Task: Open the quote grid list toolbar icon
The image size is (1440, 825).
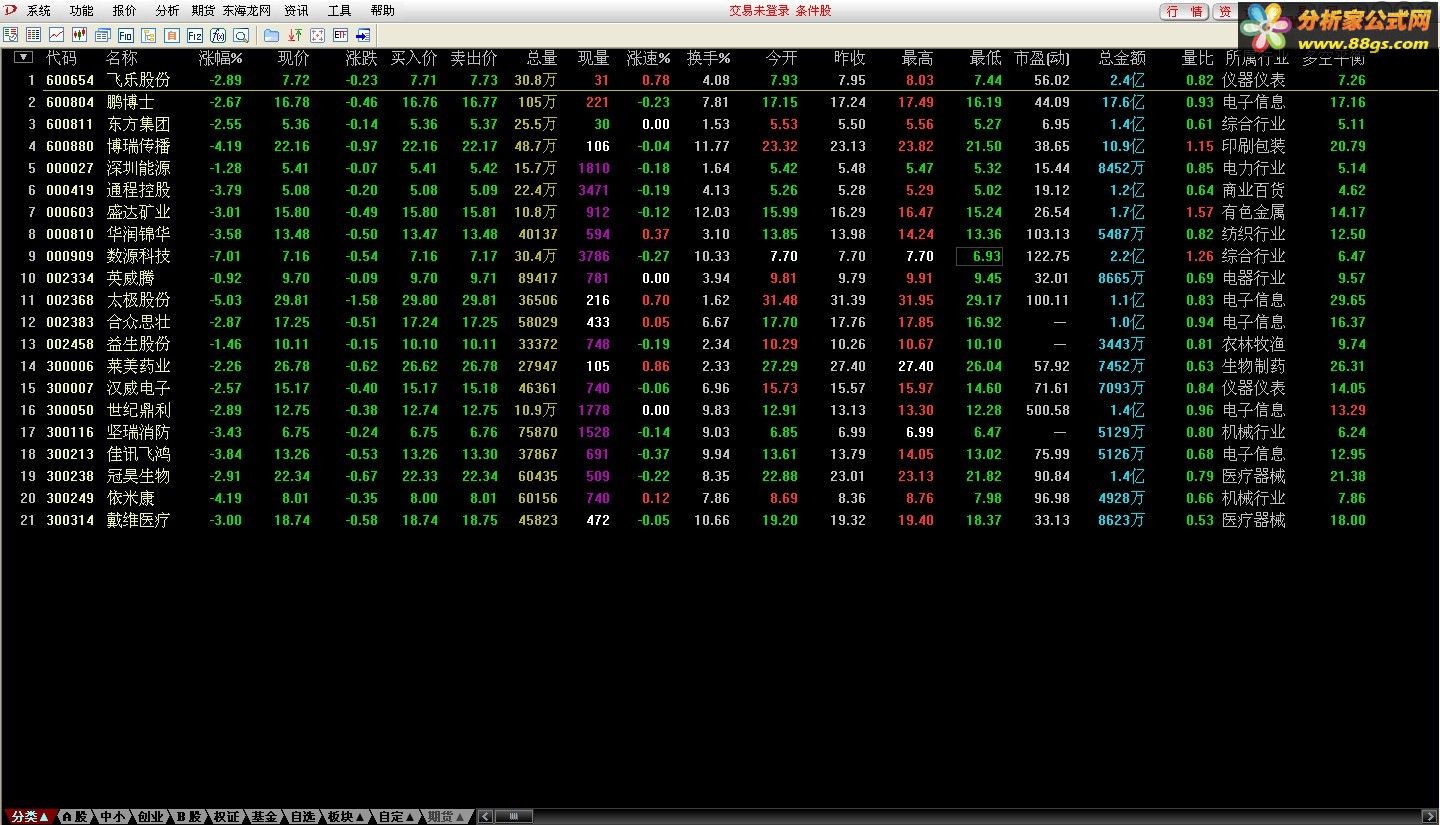Action: pos(33,35)
